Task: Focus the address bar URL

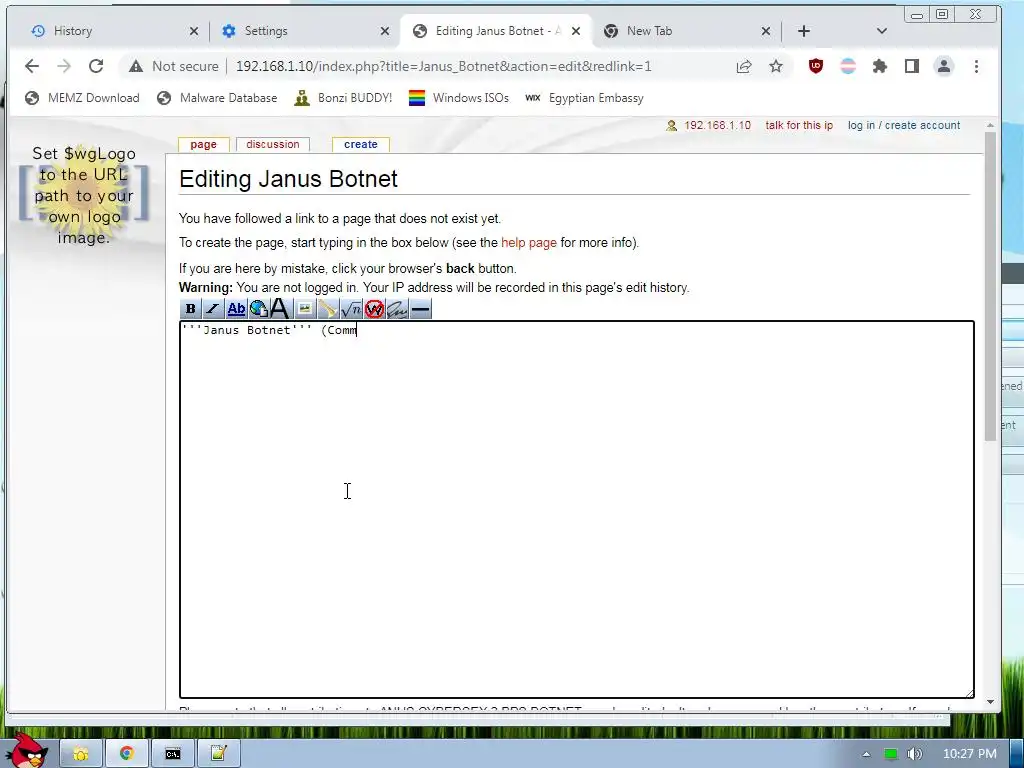Action: click(x=443, y=66)
